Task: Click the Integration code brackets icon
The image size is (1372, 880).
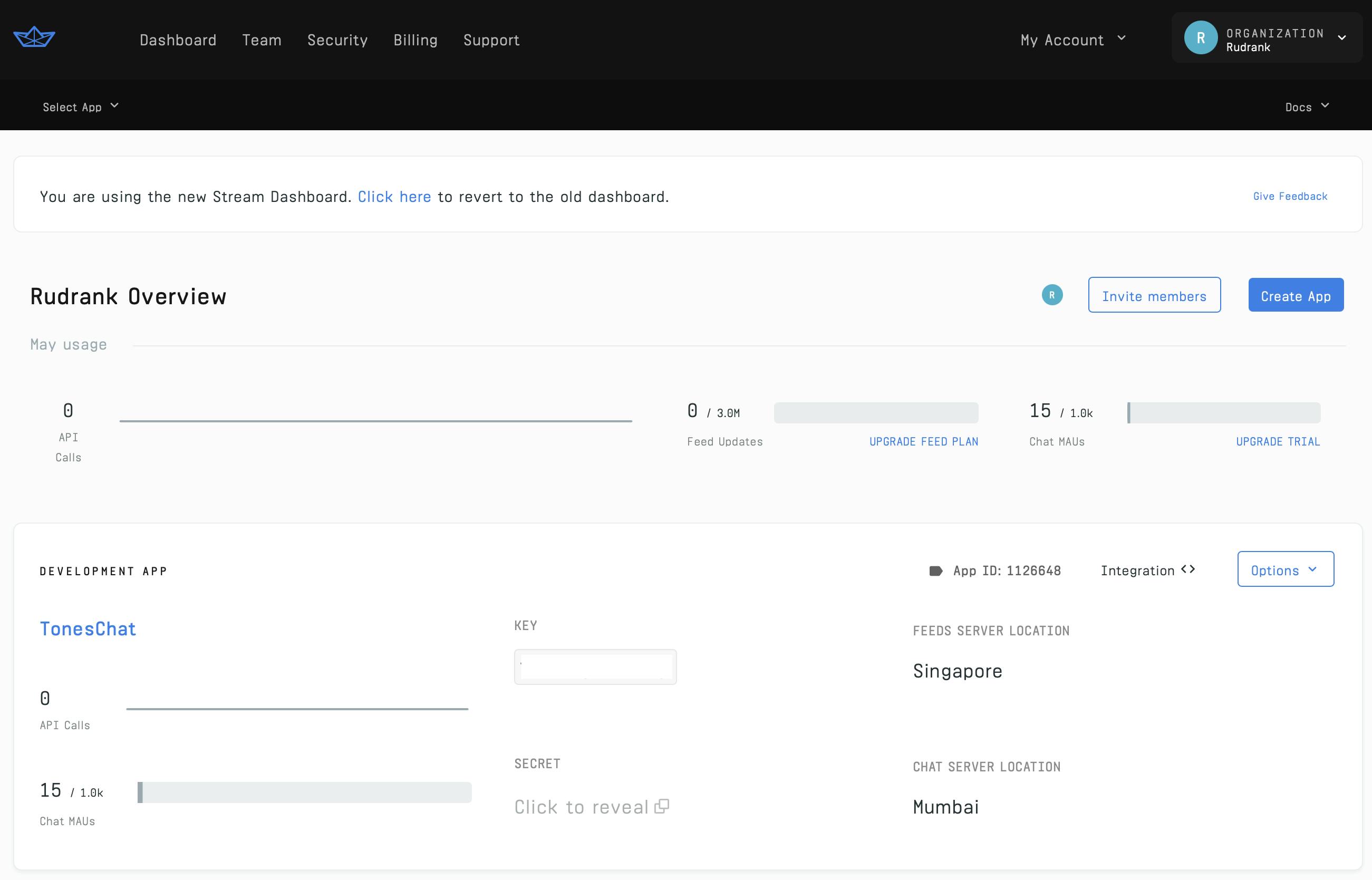Action: 1188,569
